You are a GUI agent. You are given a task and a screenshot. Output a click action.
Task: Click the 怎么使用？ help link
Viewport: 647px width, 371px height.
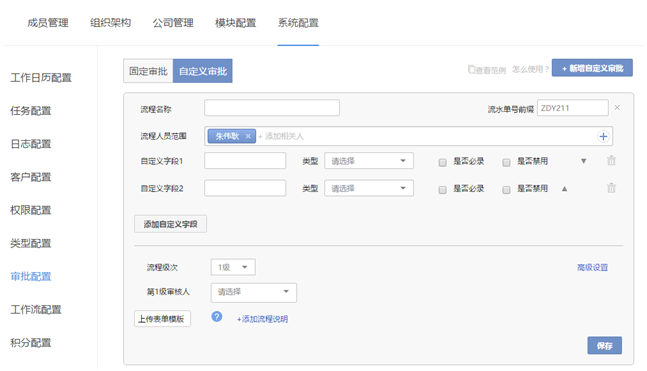tap(531, 69)
